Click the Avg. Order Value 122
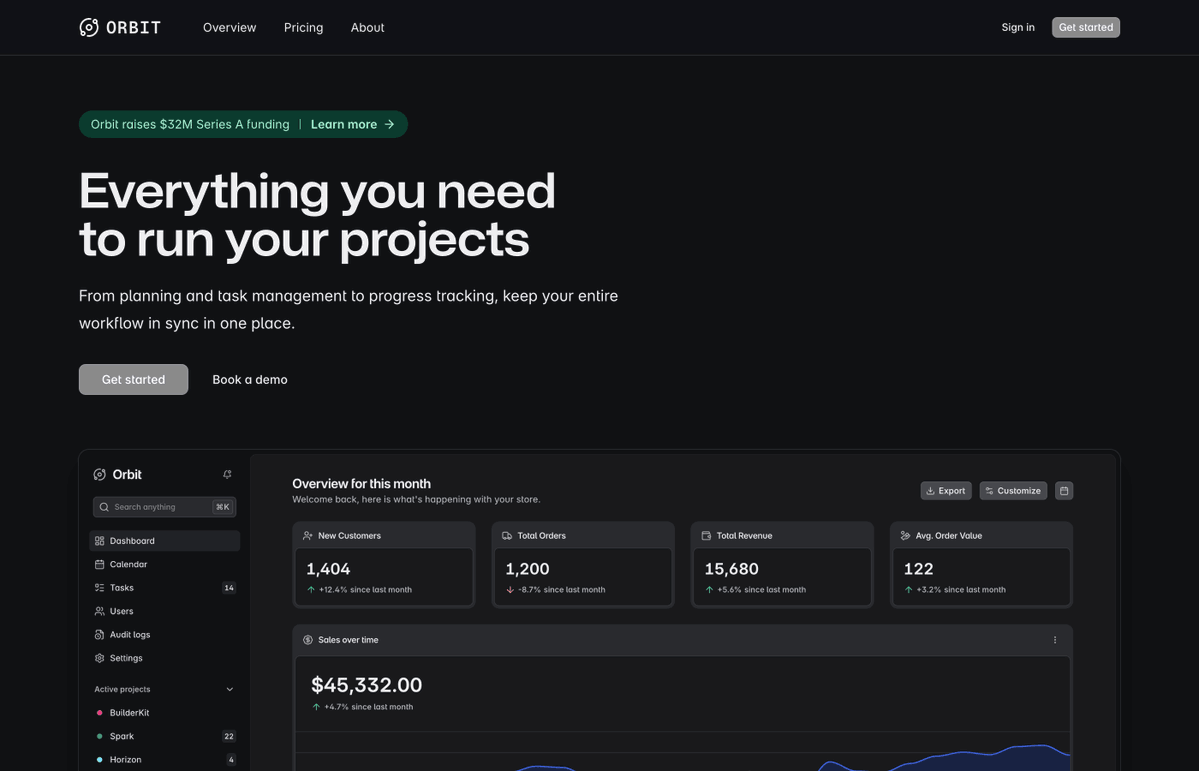 click(x=918, y=569)
